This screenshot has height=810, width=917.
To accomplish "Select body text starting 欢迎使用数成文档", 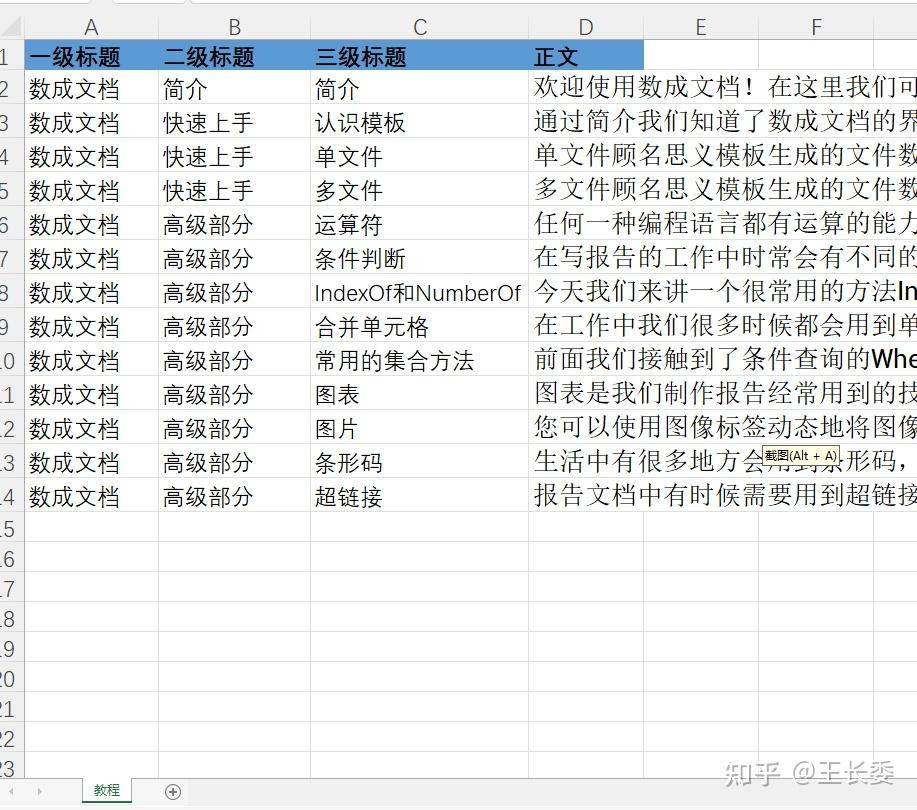I will 723,87.
